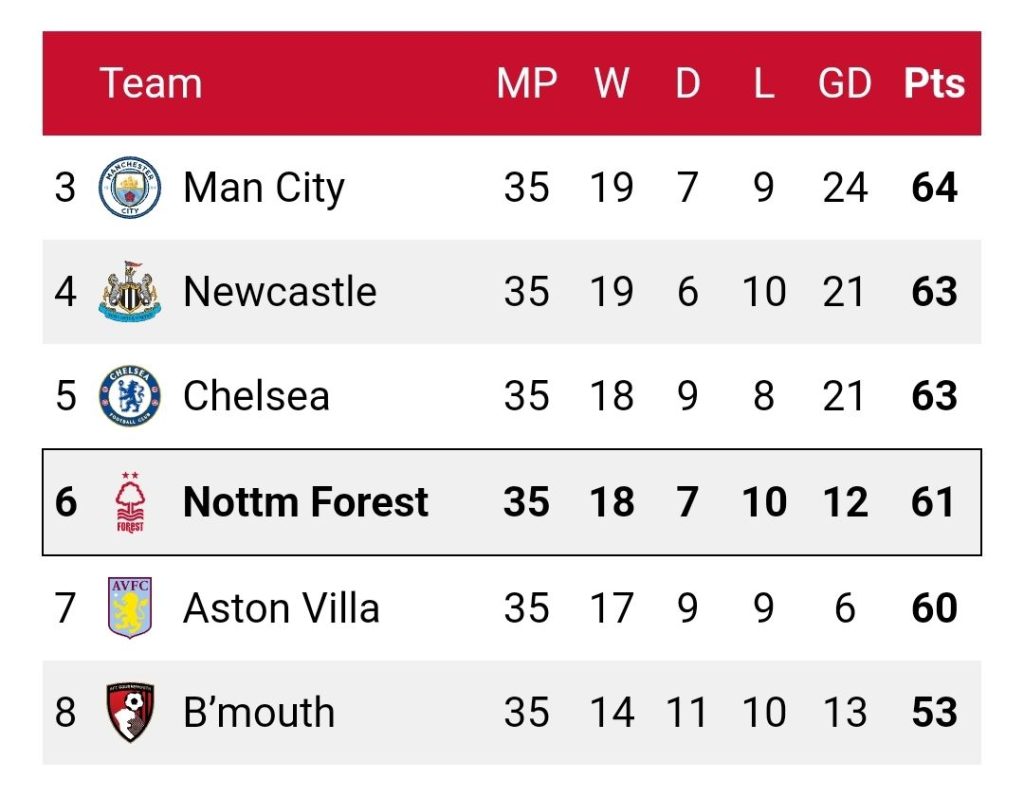Click the Newcastle United crest icon
Image resolution: width=1024 pixels, height=797 pixels.
(129, 291)
